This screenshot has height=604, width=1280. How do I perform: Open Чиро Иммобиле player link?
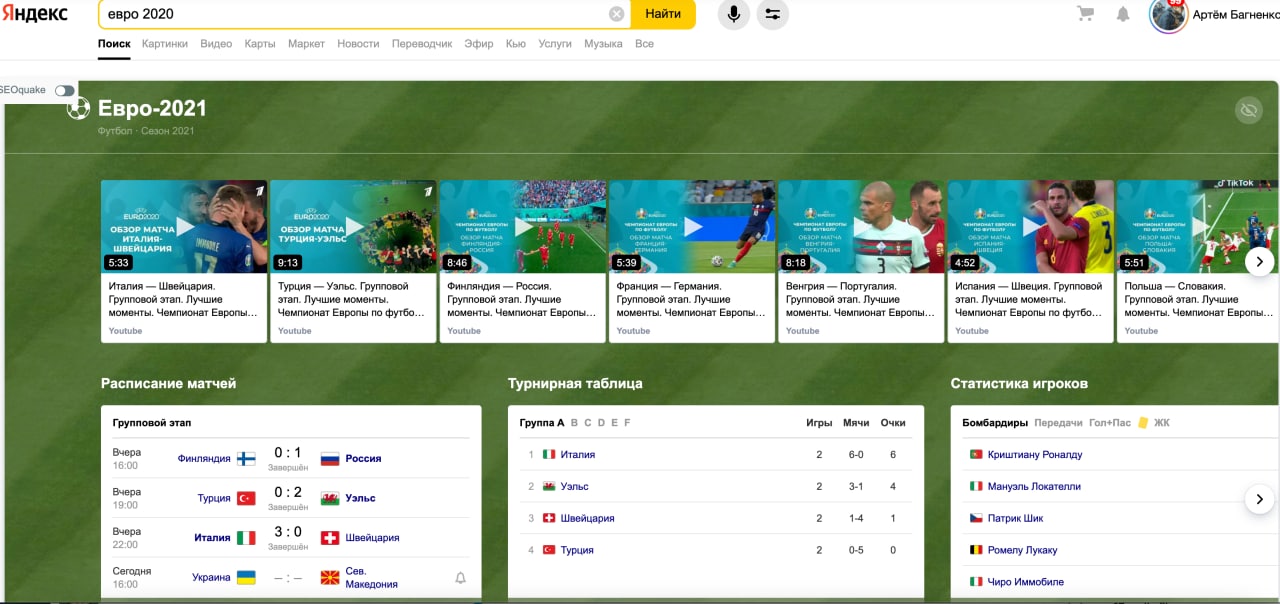pos(1026,582)
